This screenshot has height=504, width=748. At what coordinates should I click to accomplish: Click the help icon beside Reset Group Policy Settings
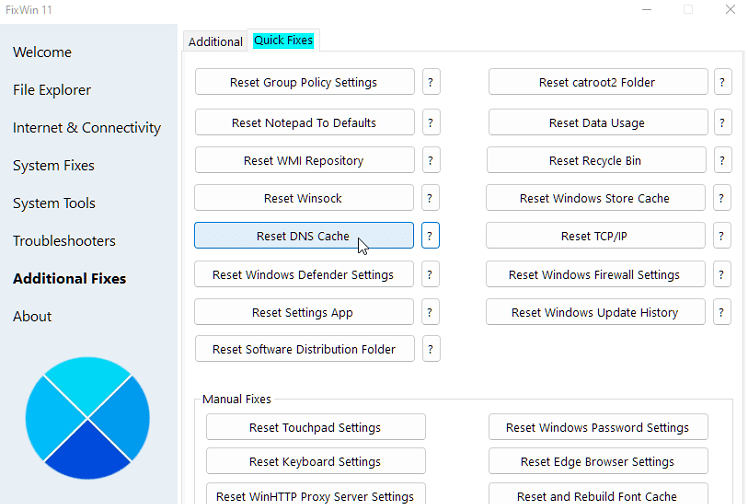[431, 82]
